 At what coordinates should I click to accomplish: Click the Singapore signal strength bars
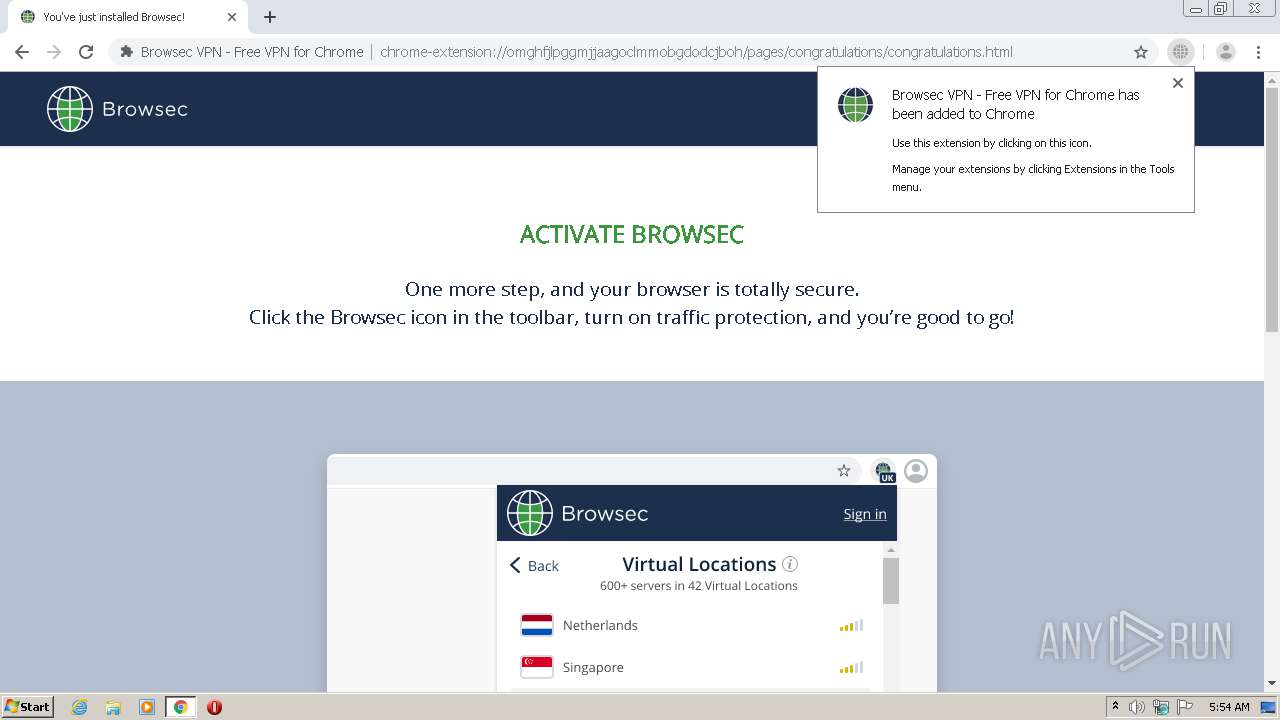(x=851, y=668)
